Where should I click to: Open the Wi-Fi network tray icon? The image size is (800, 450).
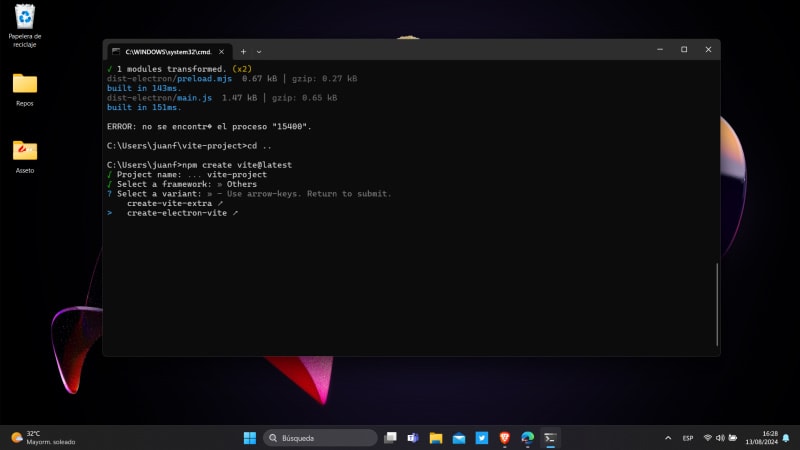pyautogui.click(x=708, y=438)
